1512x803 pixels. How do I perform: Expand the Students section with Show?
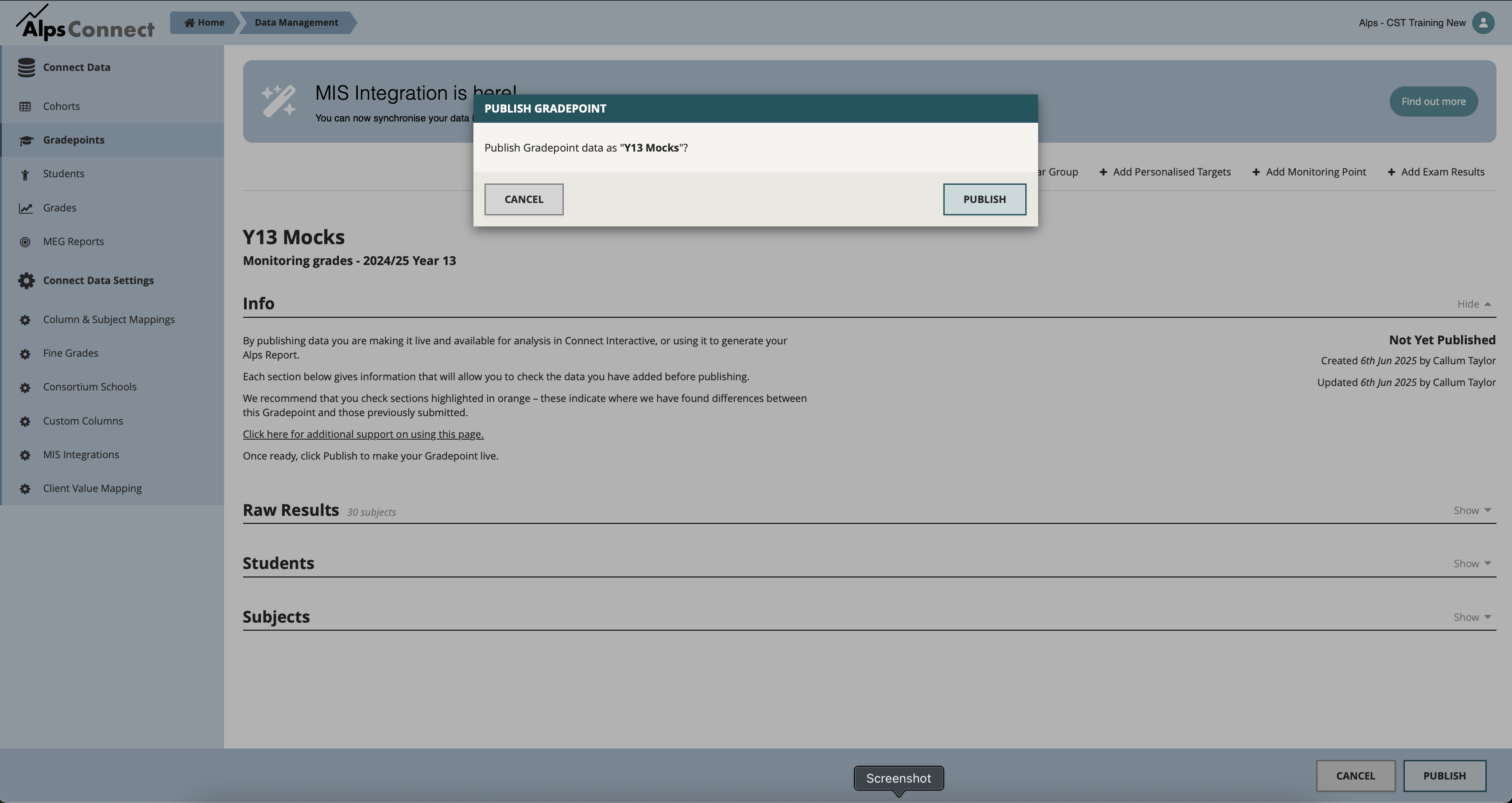click(1472, 563)
